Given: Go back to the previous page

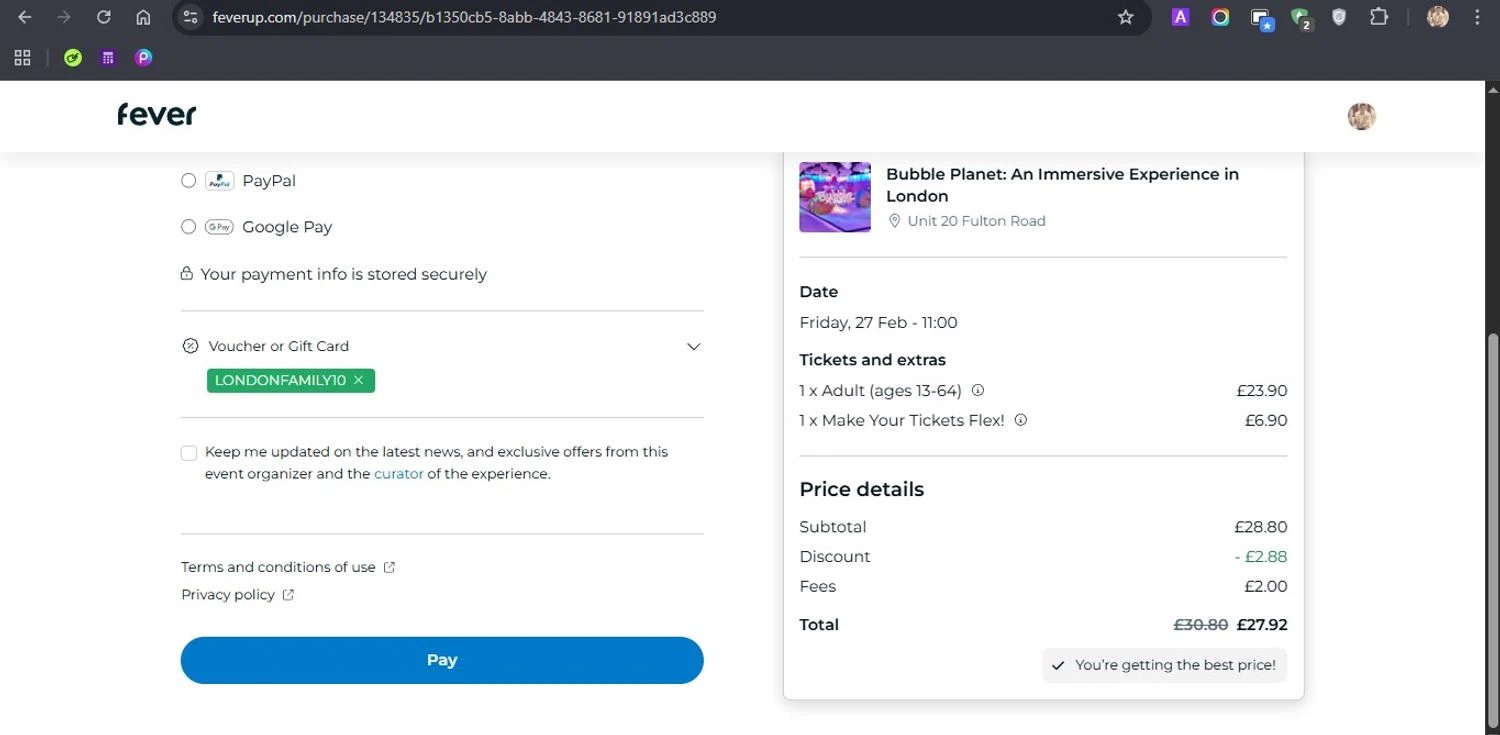Looking at the screenshot, I should coord(25,17).
